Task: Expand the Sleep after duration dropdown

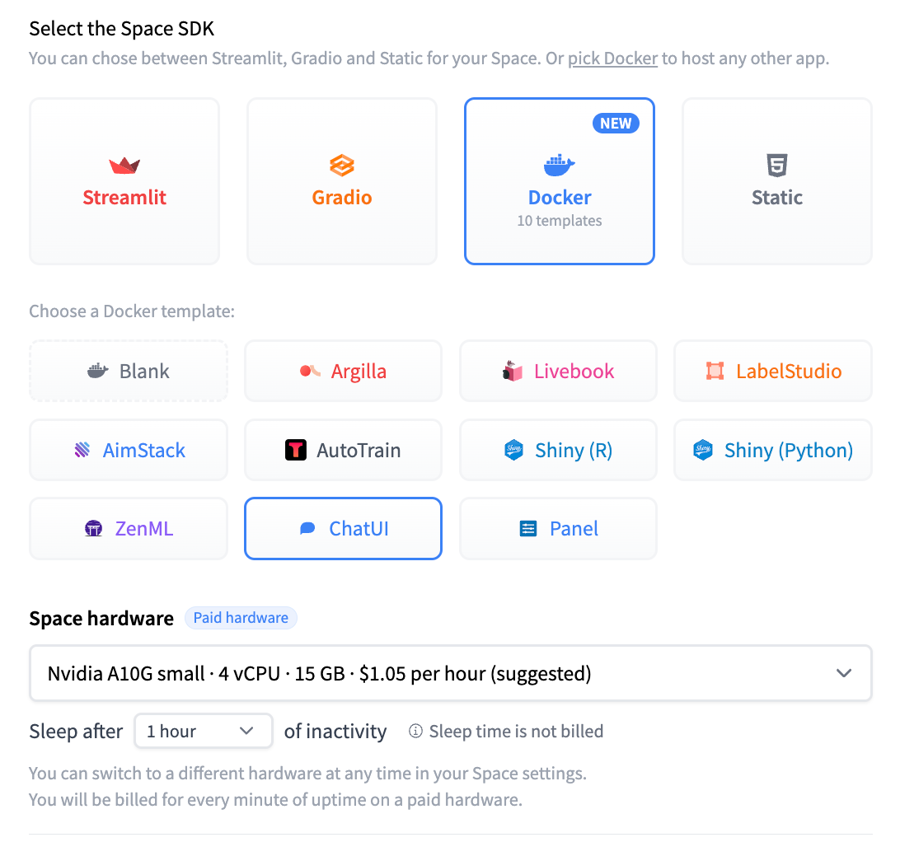Action: point(203,731)
